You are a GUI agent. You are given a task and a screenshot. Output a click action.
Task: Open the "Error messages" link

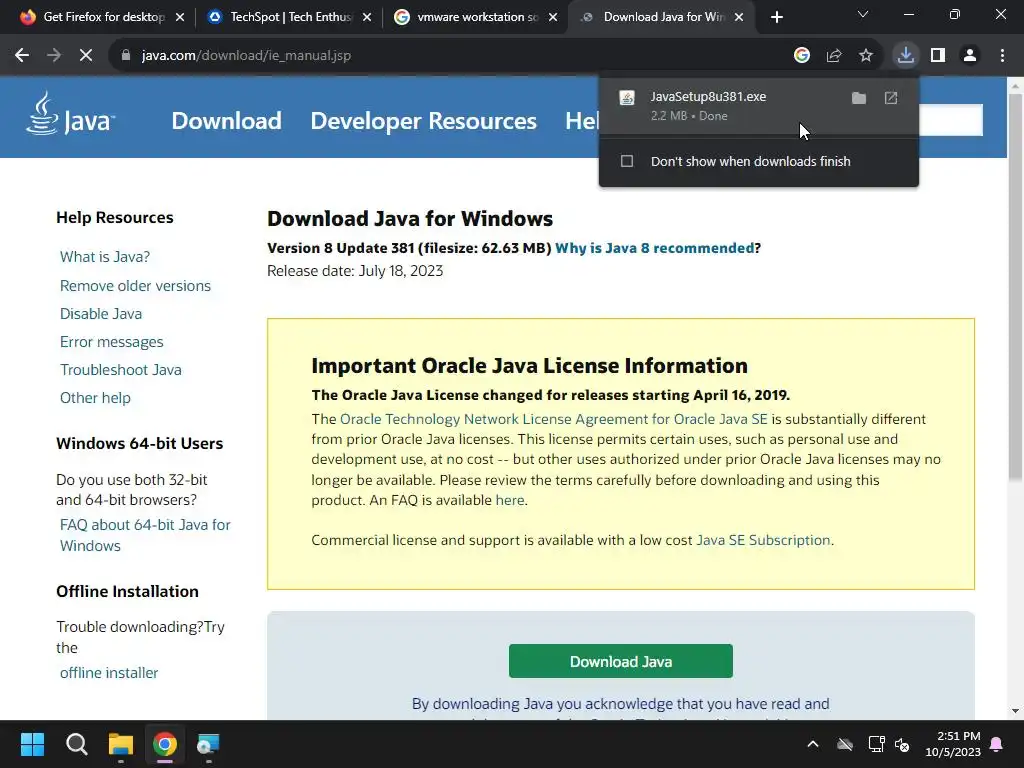(112, 342)
